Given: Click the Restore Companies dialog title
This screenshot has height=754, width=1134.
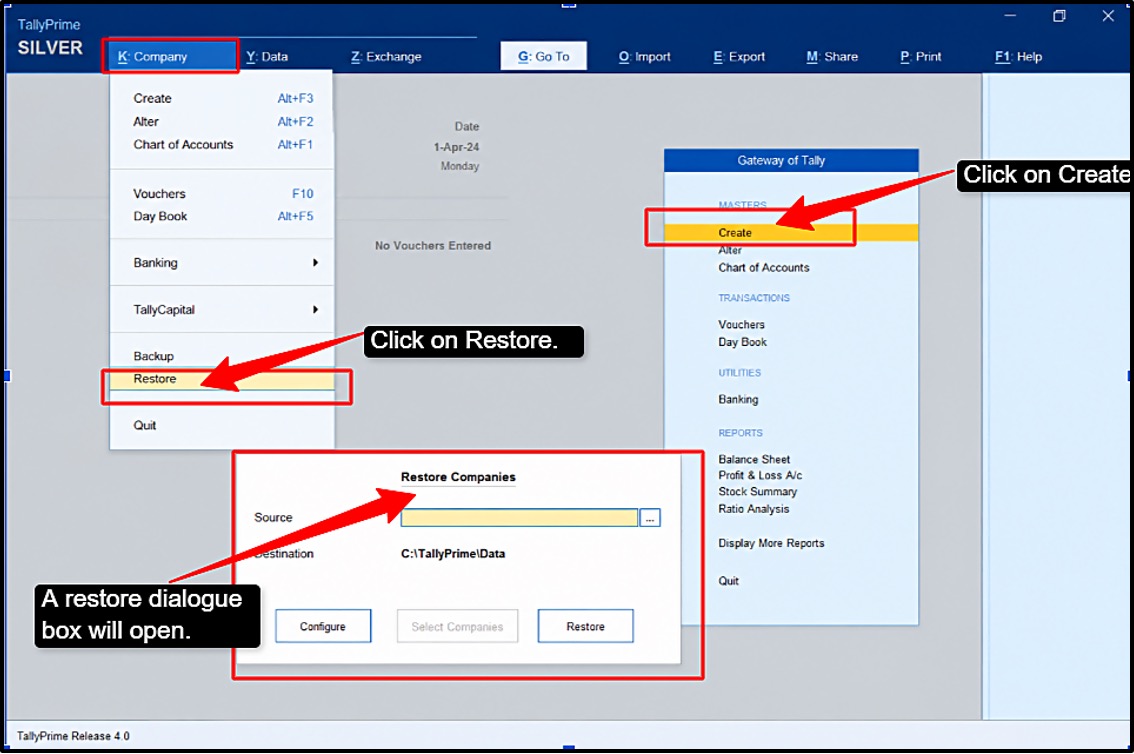Looking at the screenshot, I should tap(458, 477).
